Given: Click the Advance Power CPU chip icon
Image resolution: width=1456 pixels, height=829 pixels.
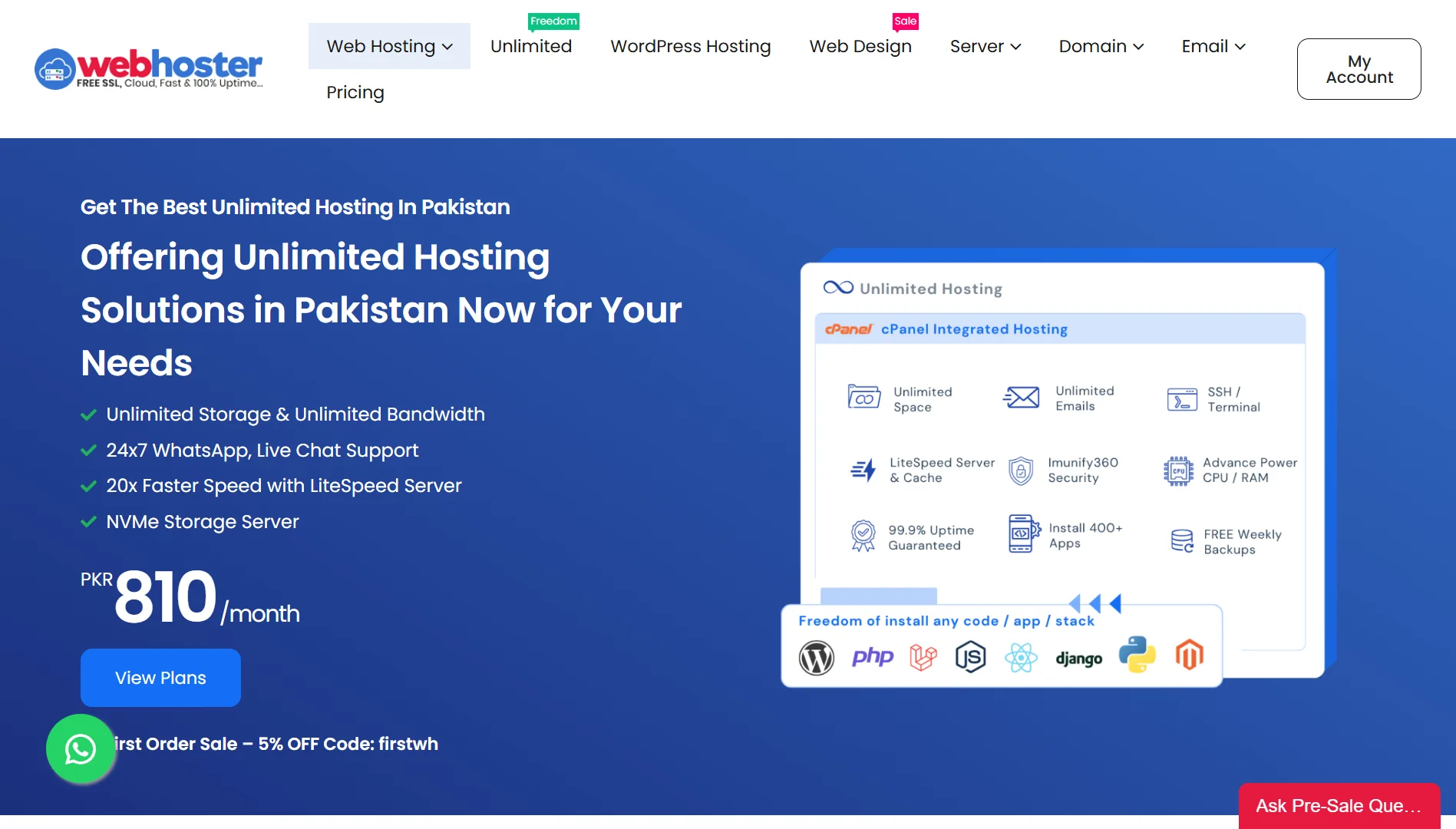Looking at the screenshot, I should 1178,471.
